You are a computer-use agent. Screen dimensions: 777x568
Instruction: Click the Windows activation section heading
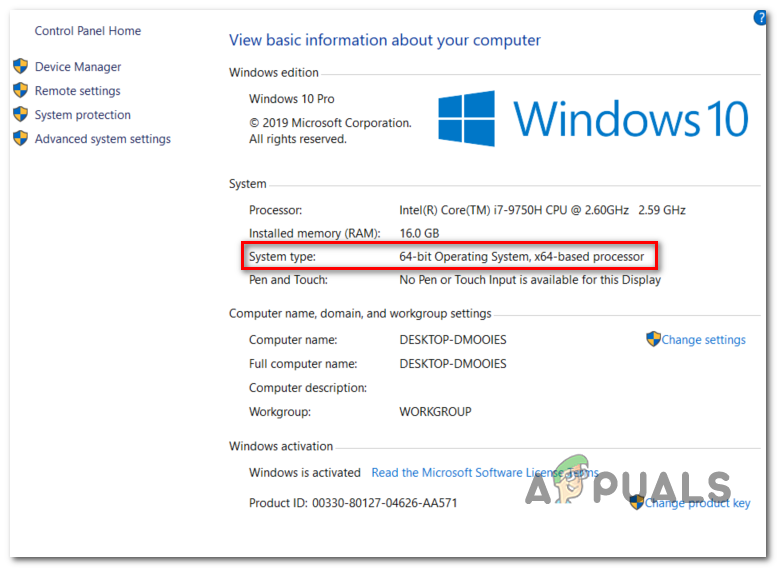pyautogui.click(x=280, y=446)
